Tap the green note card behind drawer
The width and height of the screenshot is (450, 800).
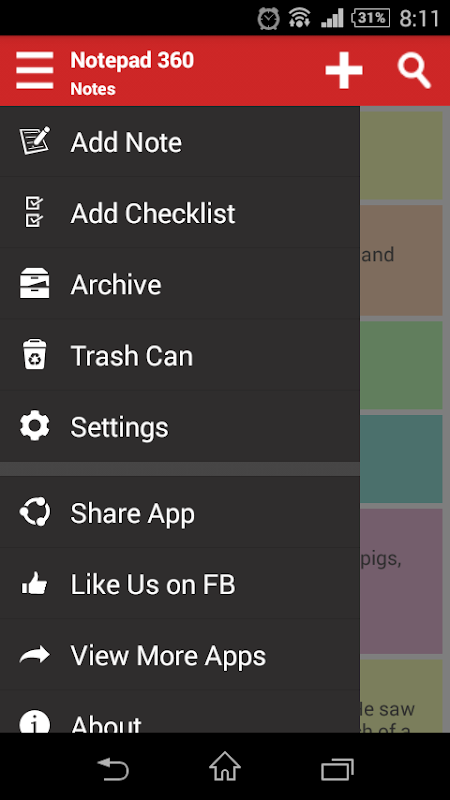pos(401,365)
